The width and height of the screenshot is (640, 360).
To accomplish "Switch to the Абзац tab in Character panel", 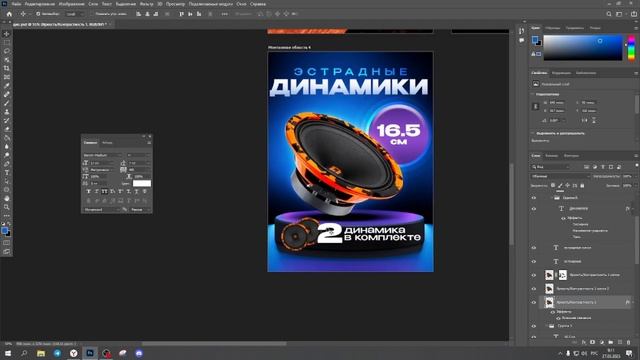I will point(107,142).
